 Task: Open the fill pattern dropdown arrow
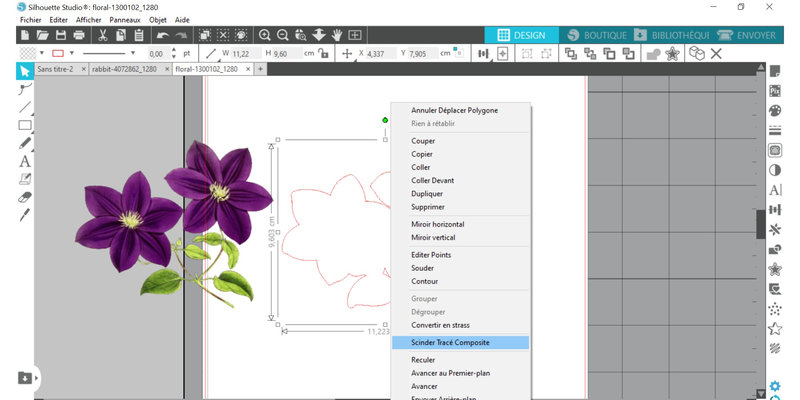40,53
